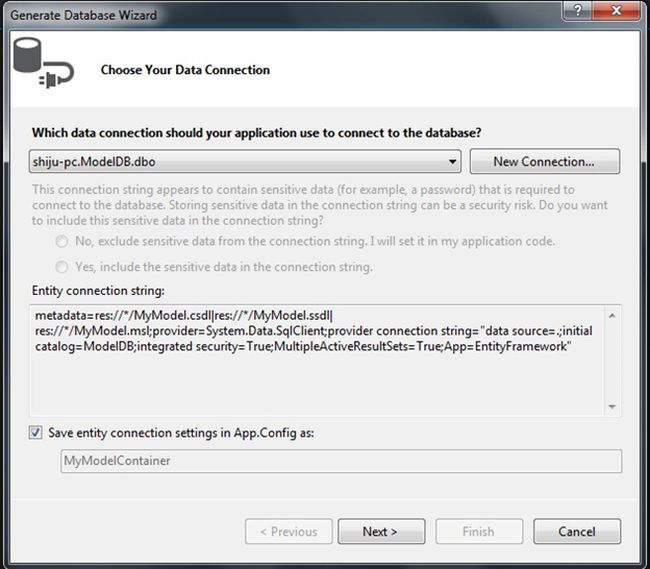Viewport: 650px width, 569px height.
Task: Expand the data connection dropdown arrow
Action: pyautogui.click(x=451, y=161)
